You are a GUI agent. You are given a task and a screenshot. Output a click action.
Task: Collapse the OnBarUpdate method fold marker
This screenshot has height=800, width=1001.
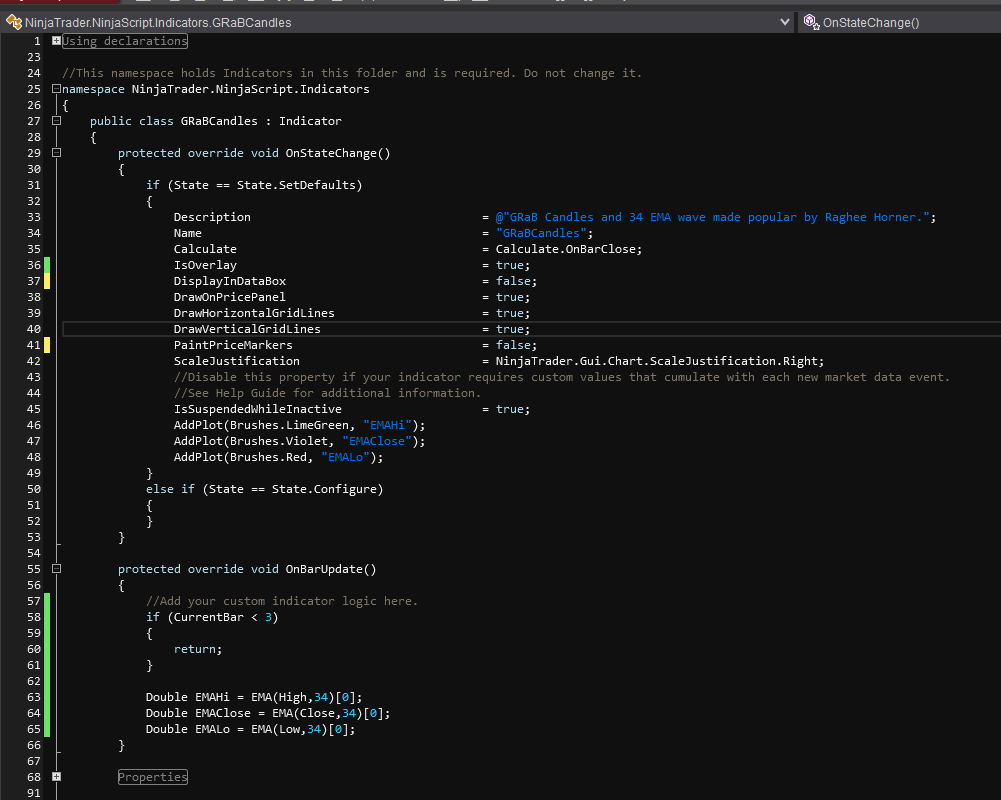pos(56,569)
